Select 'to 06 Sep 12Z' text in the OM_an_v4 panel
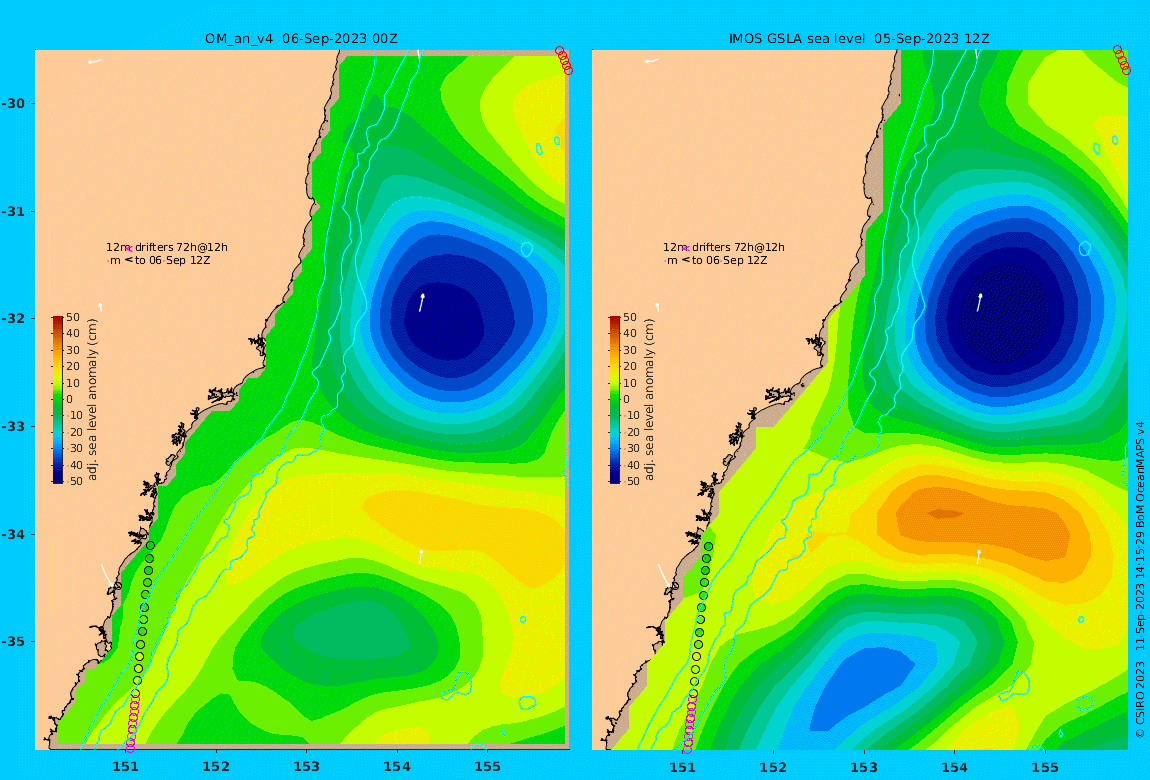Screen dimensions: 1150x780 pos(173,260)
